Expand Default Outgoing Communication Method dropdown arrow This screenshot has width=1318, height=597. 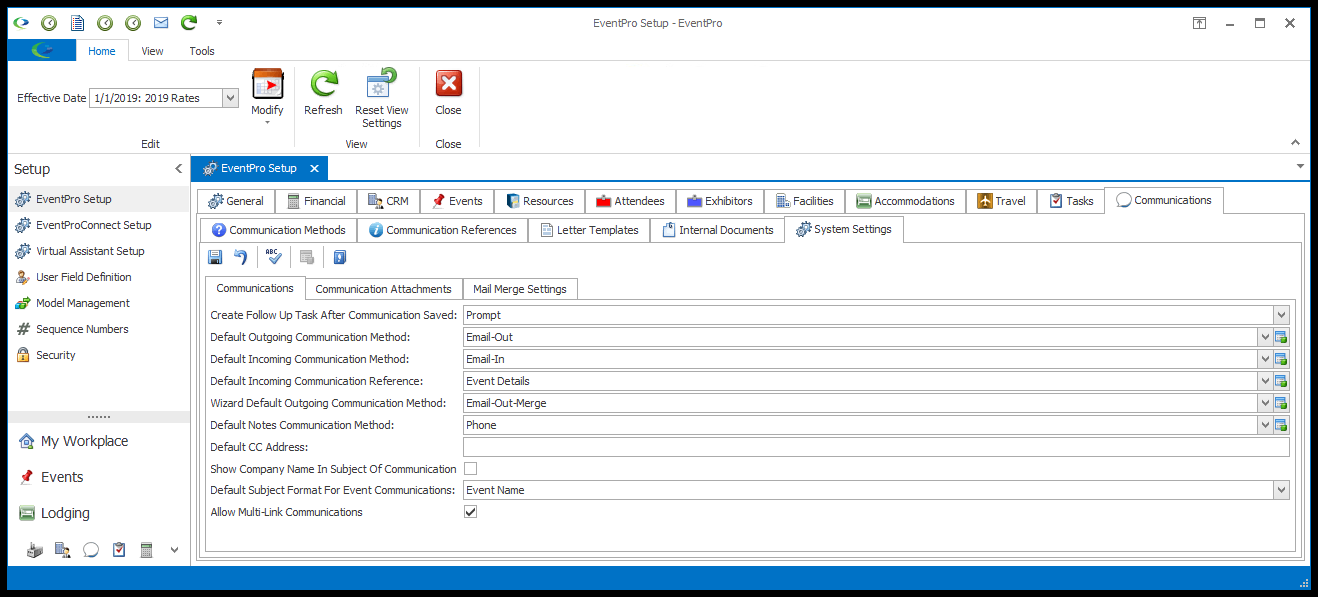coord(1265,337)
